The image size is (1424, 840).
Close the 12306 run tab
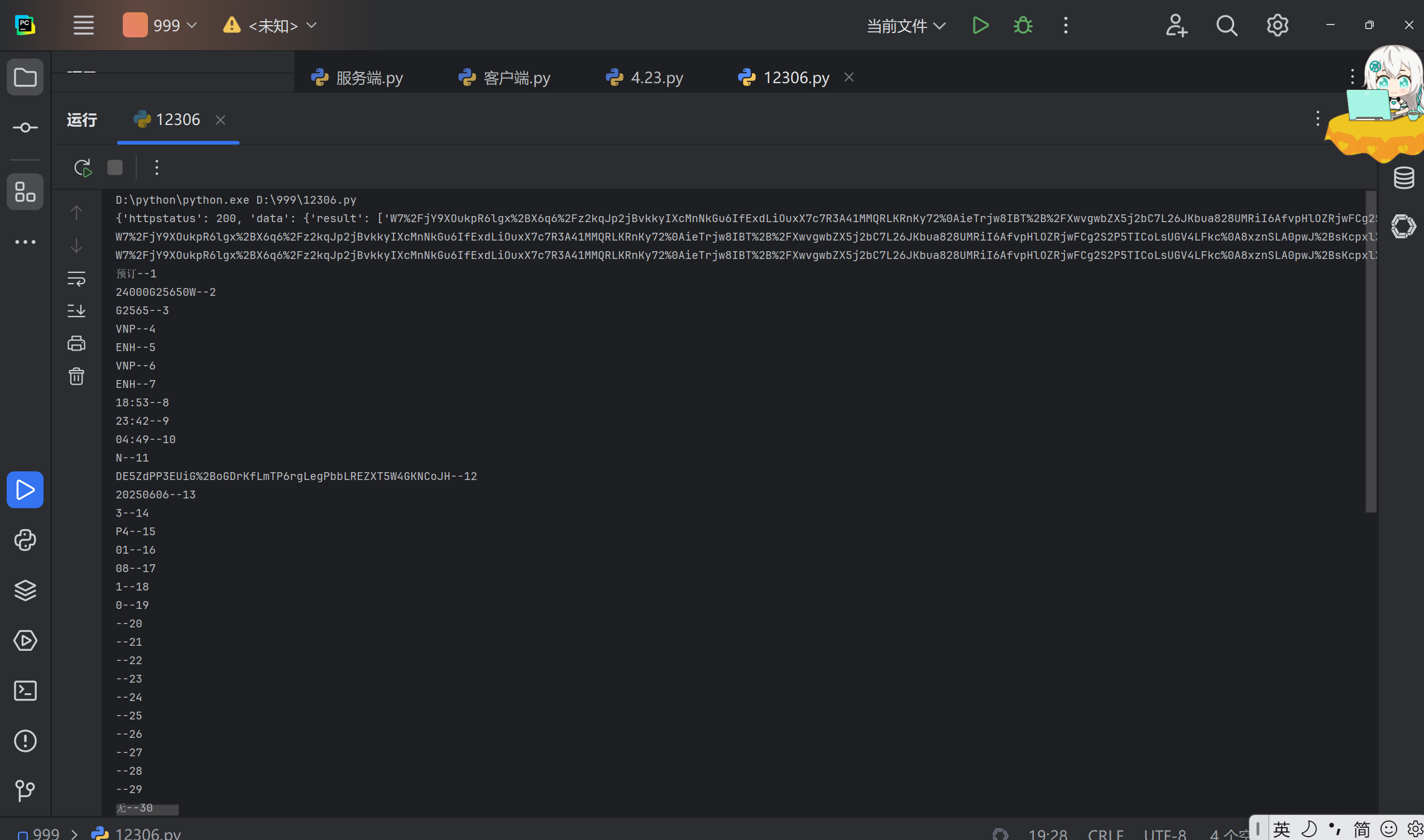click(x=220, y=120)
